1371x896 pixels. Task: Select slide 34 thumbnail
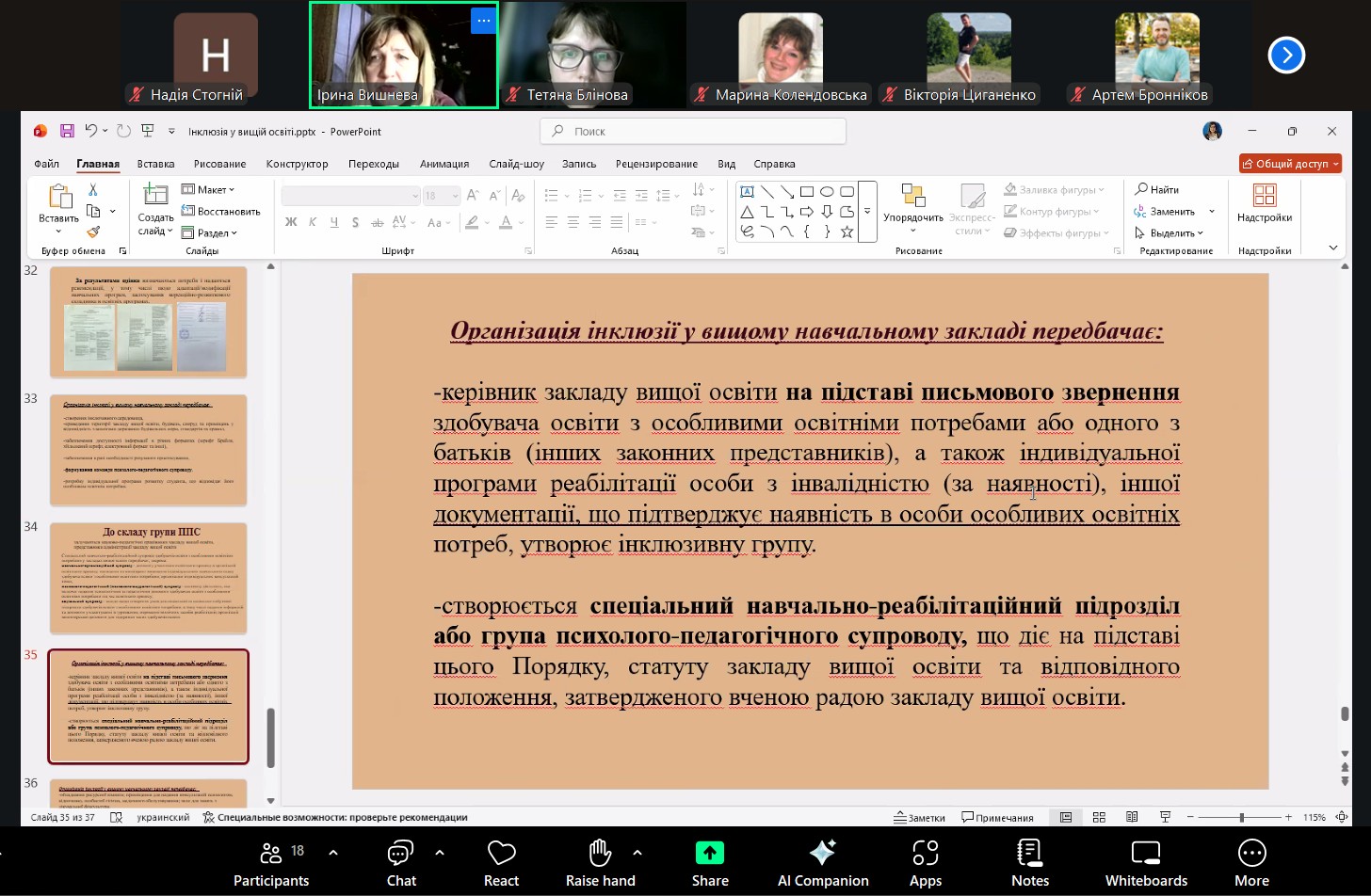point(148,578)
